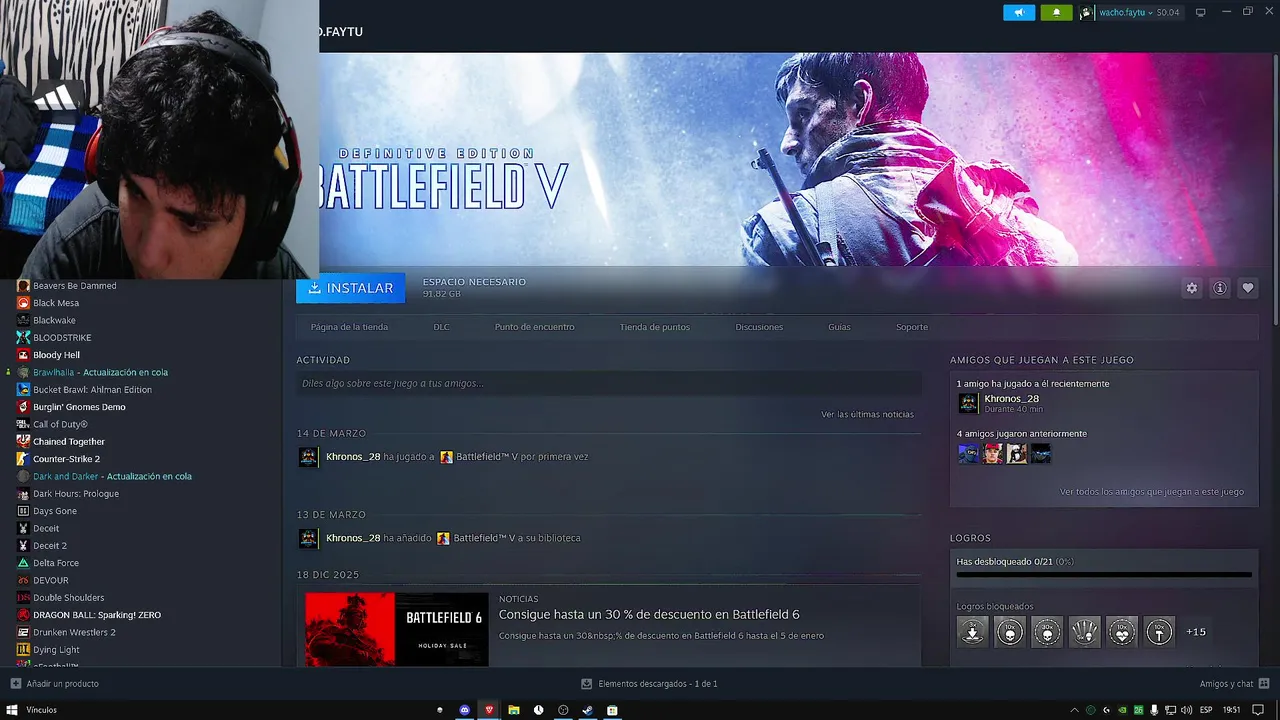Open the game settings gear icon
The width and height of the screenshot is (1280, 720).
(x=1192, y=288)
